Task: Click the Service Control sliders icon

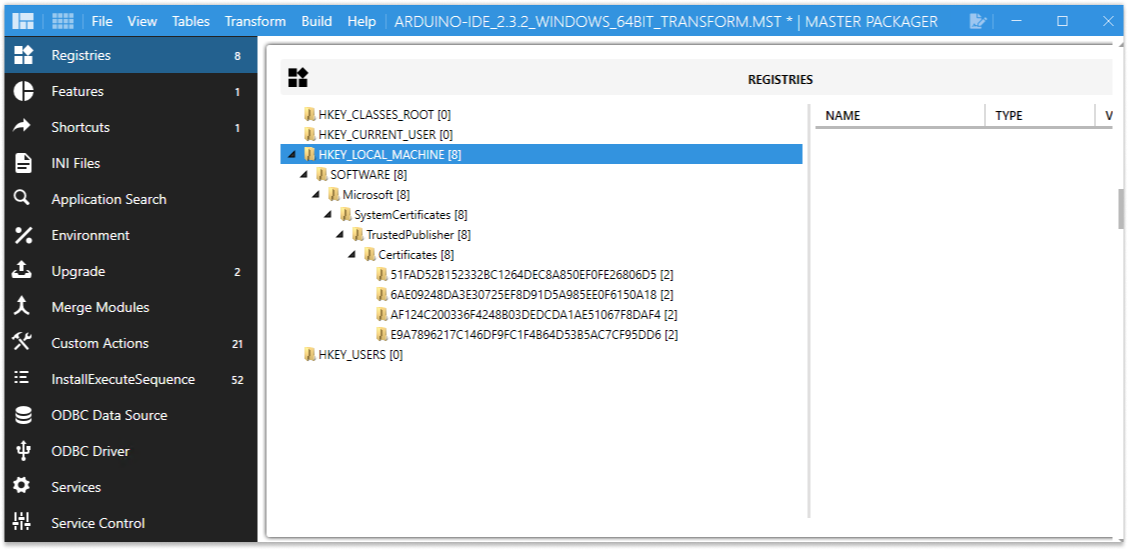Action: (22, 522)
